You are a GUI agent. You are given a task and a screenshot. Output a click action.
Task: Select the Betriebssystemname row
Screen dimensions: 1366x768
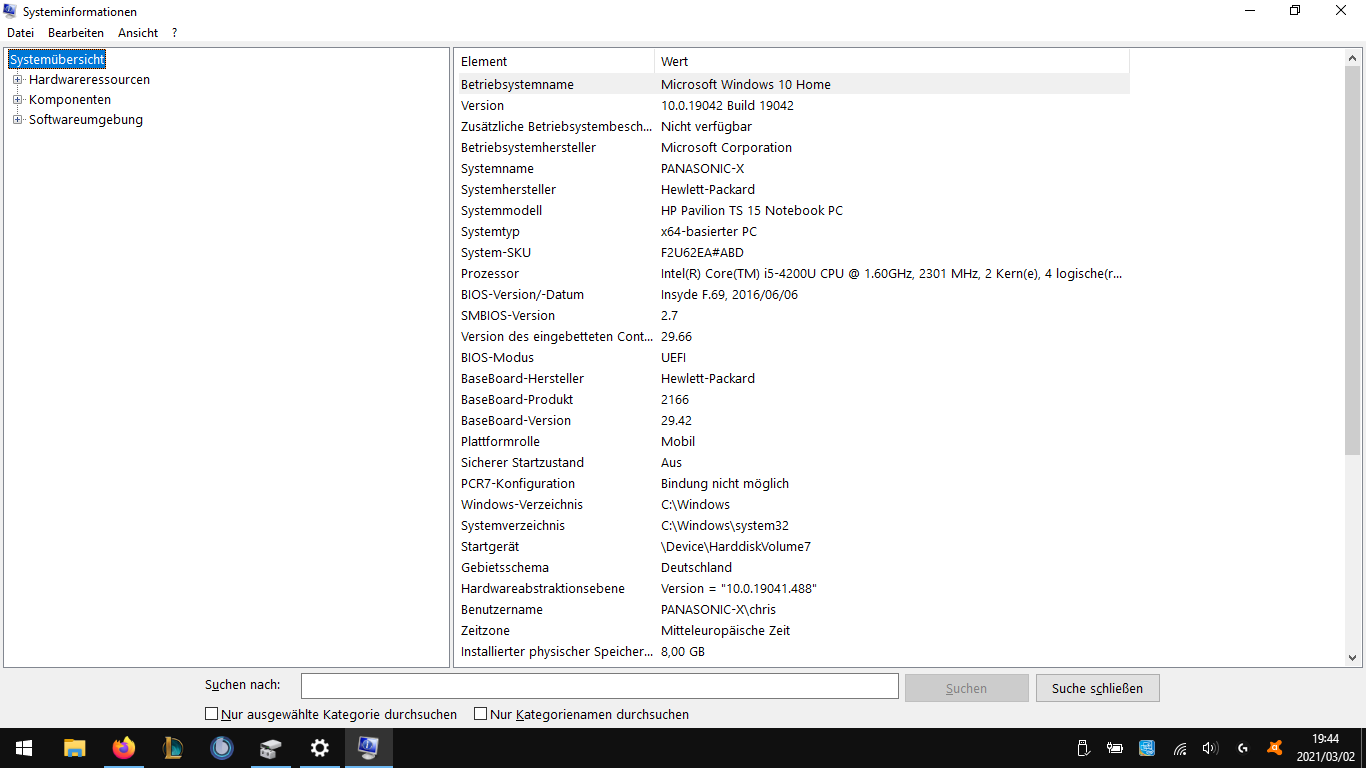click(x=793, y=85)
